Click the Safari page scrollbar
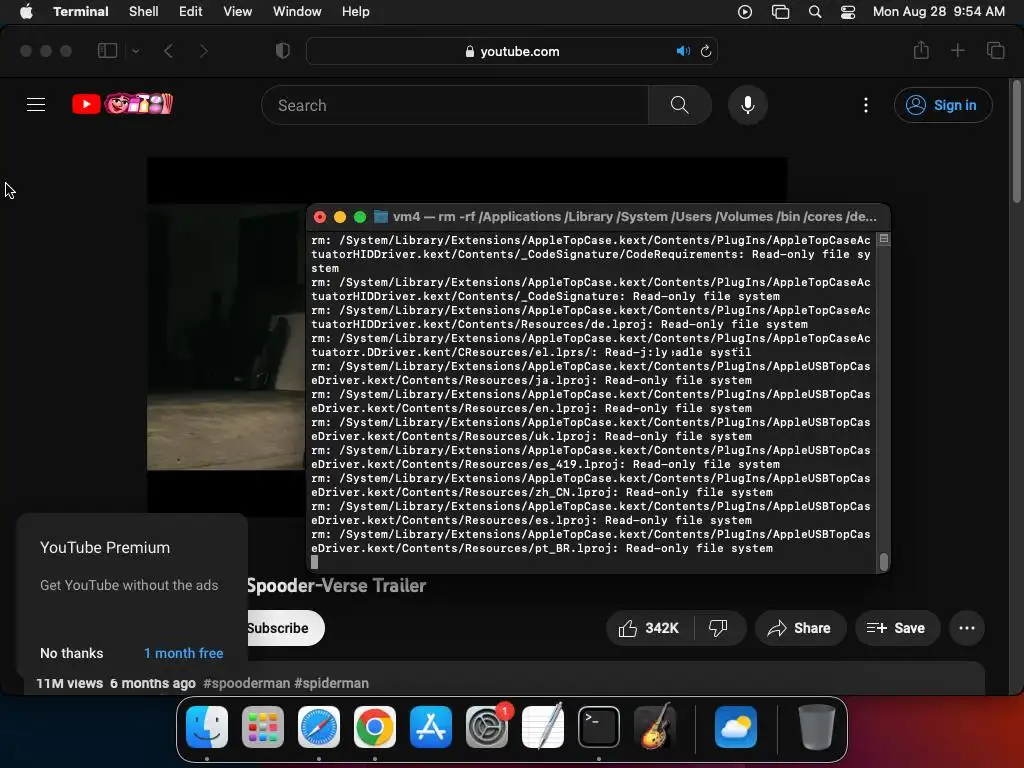The height and width of the screenshot is (768, 1024). click(1016, 140)
